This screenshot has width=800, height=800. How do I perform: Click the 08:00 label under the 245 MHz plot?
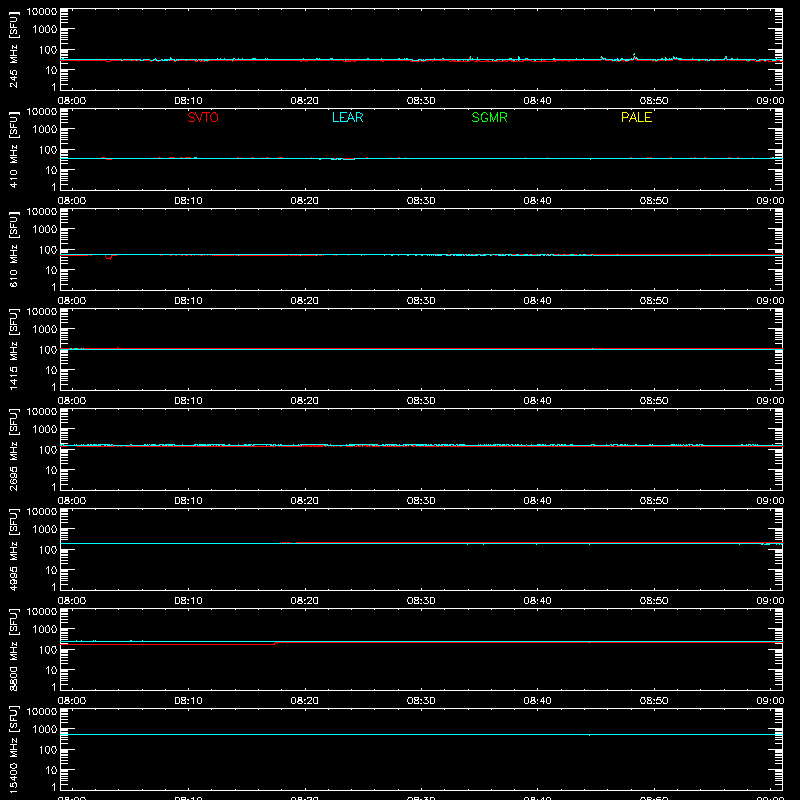pos(72,101)
